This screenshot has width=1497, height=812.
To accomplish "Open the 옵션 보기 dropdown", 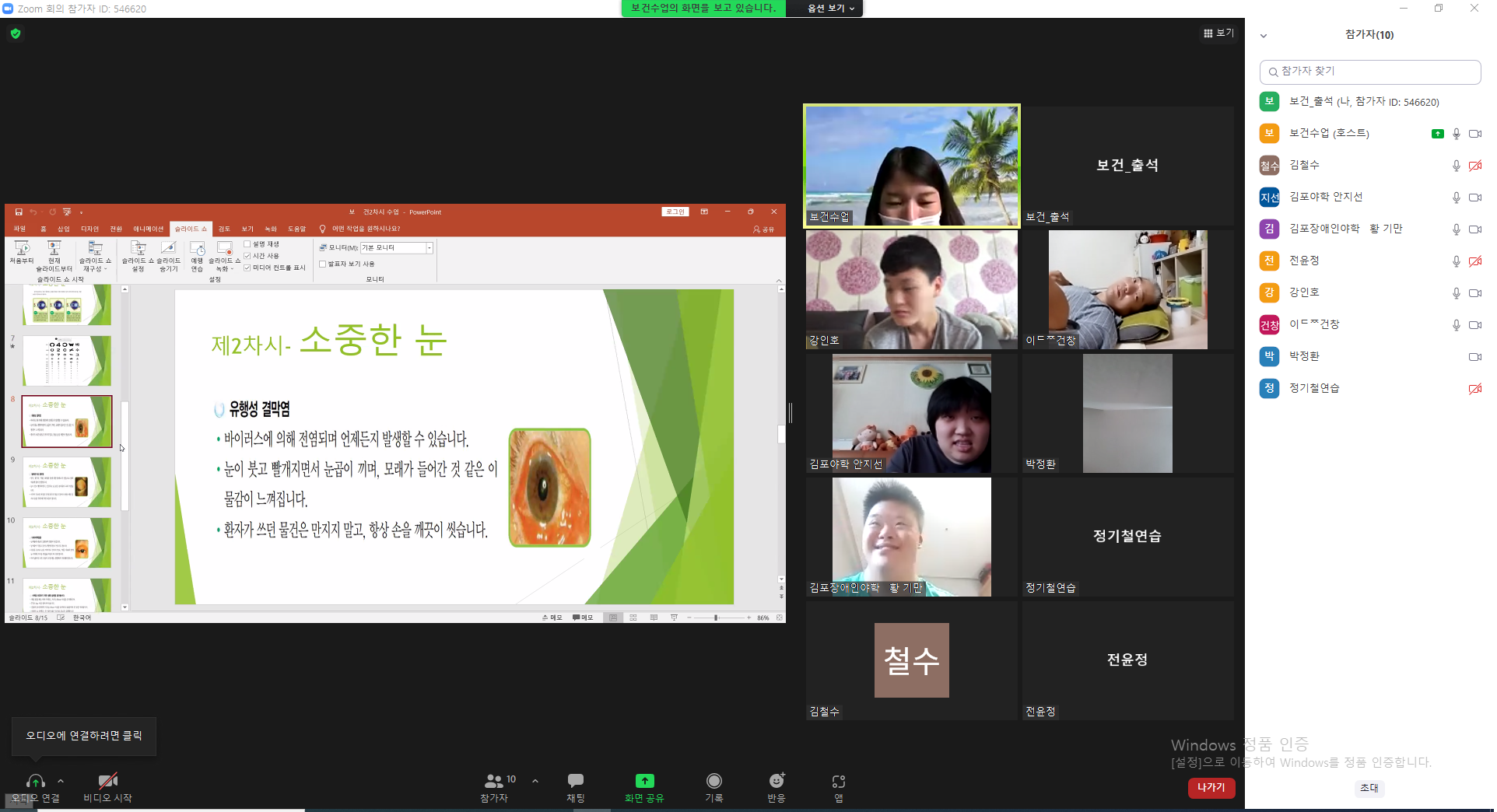I will [830, 9].
